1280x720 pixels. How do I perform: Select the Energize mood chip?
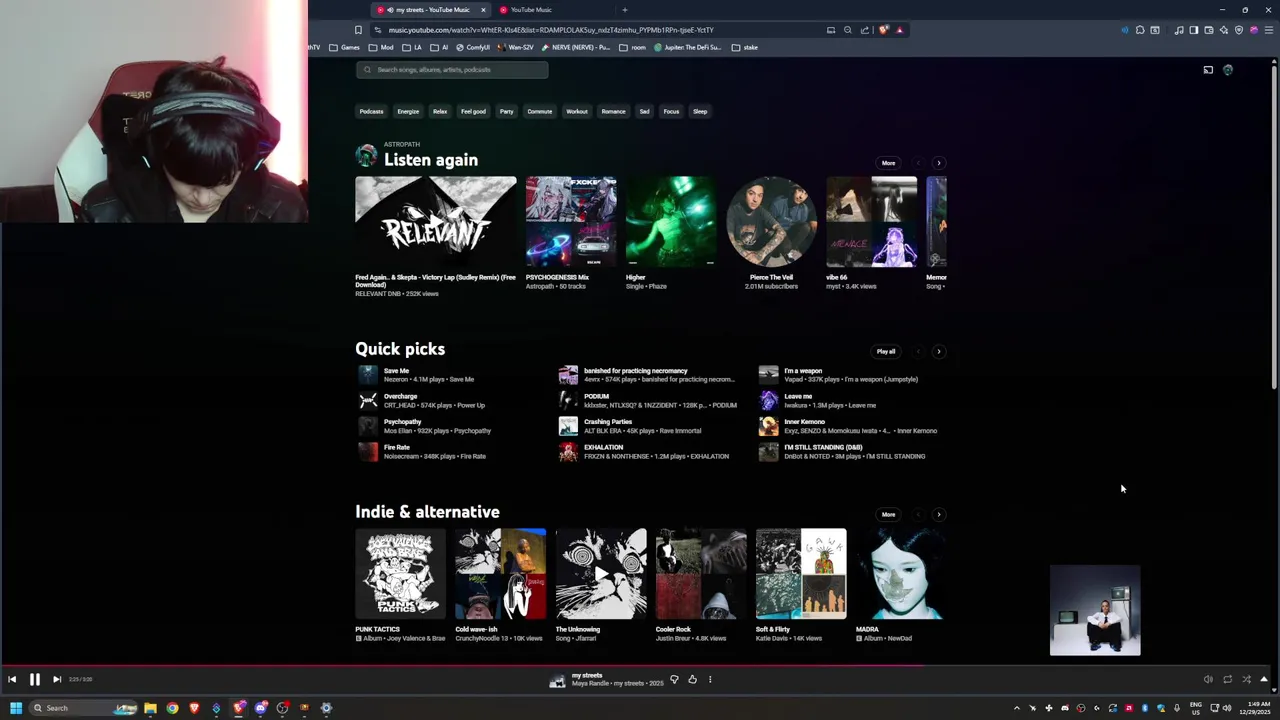pos(408,111)
